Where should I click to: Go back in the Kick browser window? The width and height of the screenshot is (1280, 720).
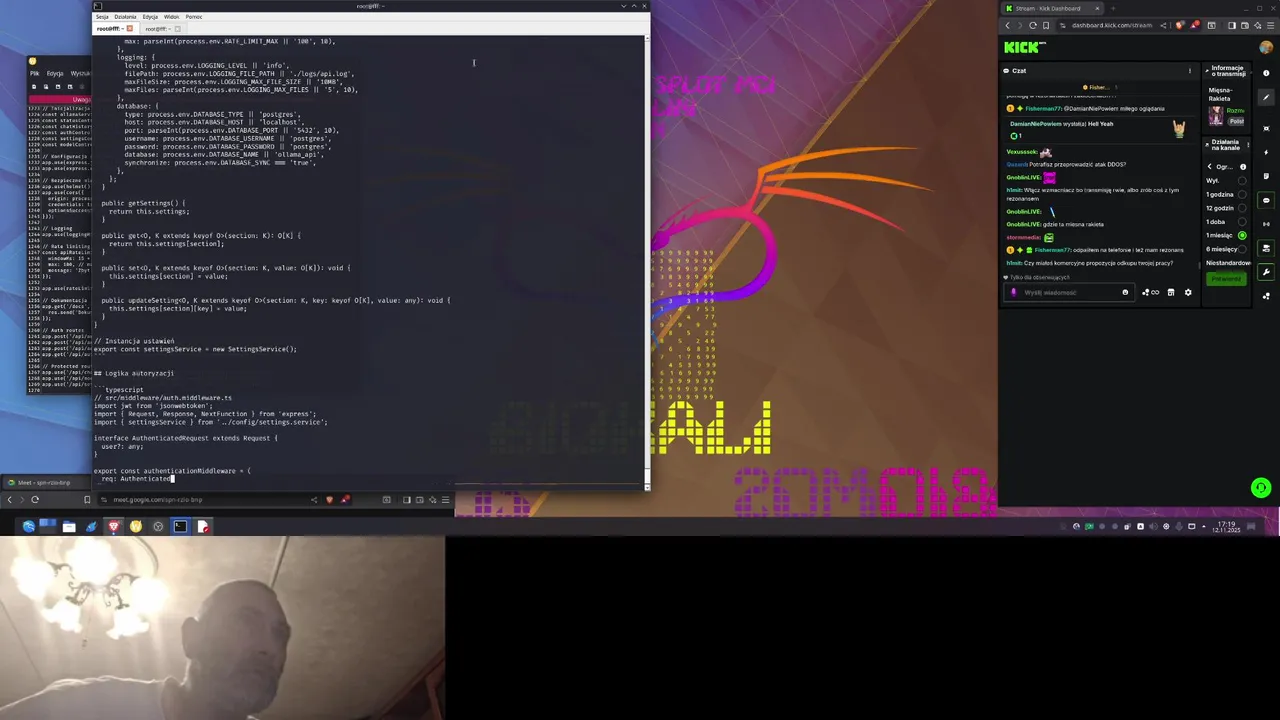[1007, 26]
